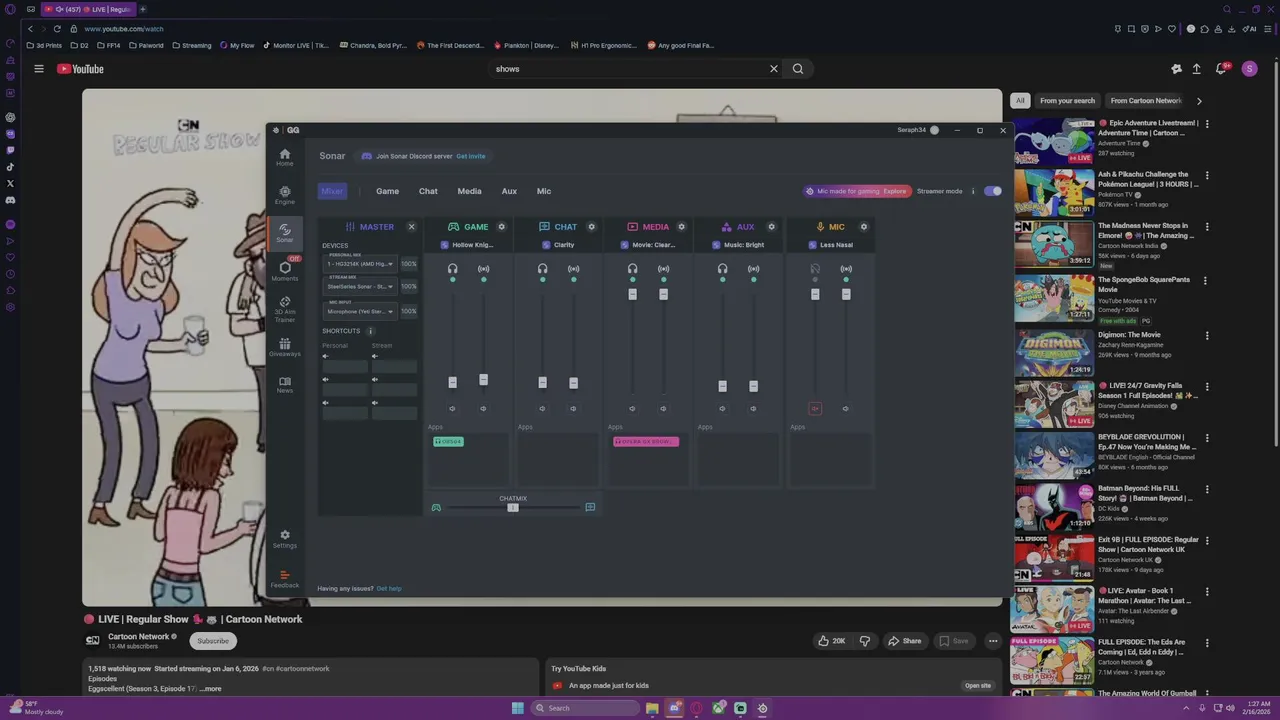Switch to the Mic tab in Sonar

[544, 191]
